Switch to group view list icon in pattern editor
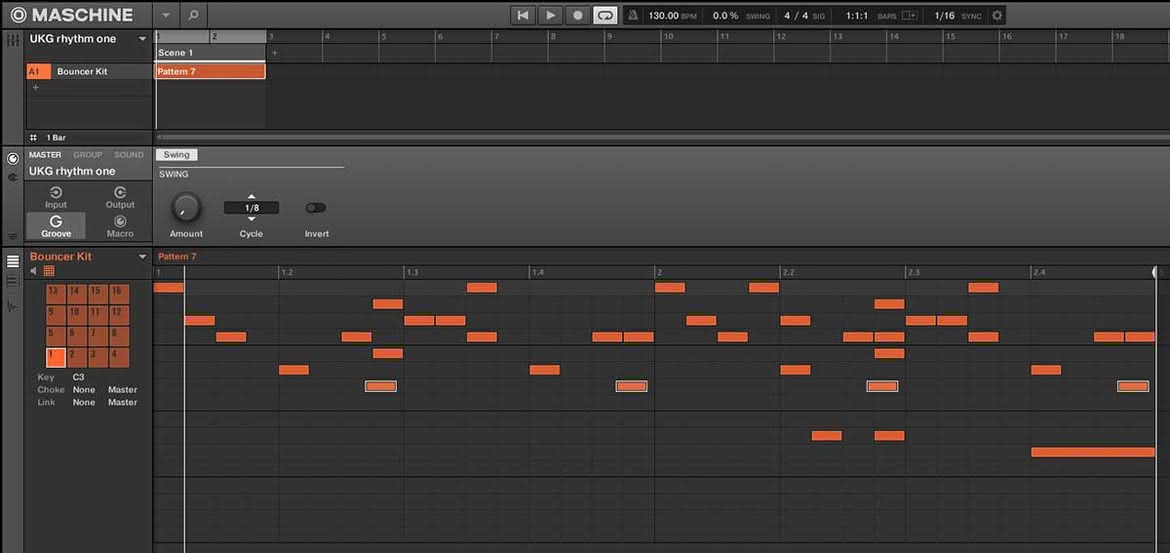Image resolution: width=1170 pixels, height=553 pixels. [13, 261]
